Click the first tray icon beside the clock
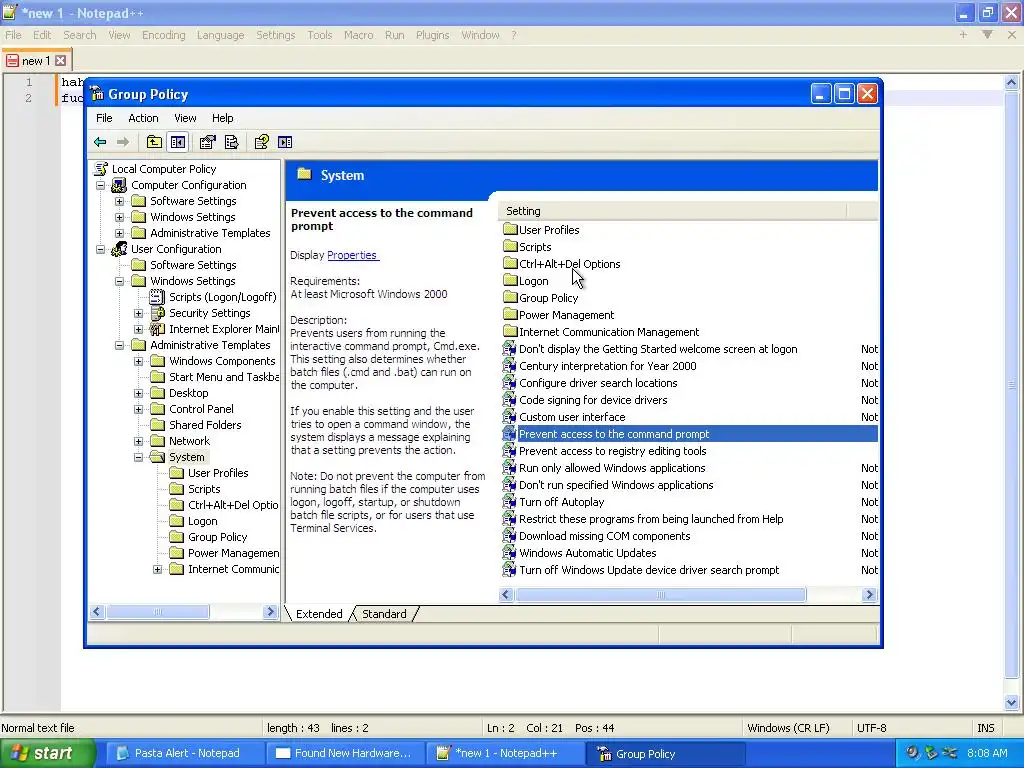The width and height of the screenshot is (1024, 768). 912,753
